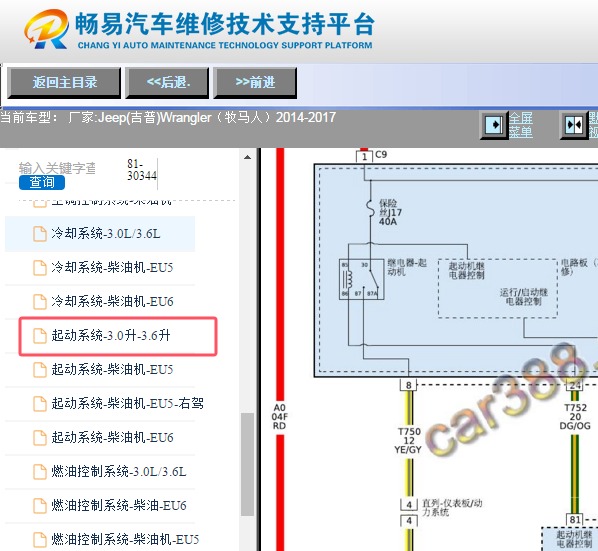This screenshot has height=551, width=598.
Task: Click the sidebar scrollbar thumb
Action: coord(248,464)
